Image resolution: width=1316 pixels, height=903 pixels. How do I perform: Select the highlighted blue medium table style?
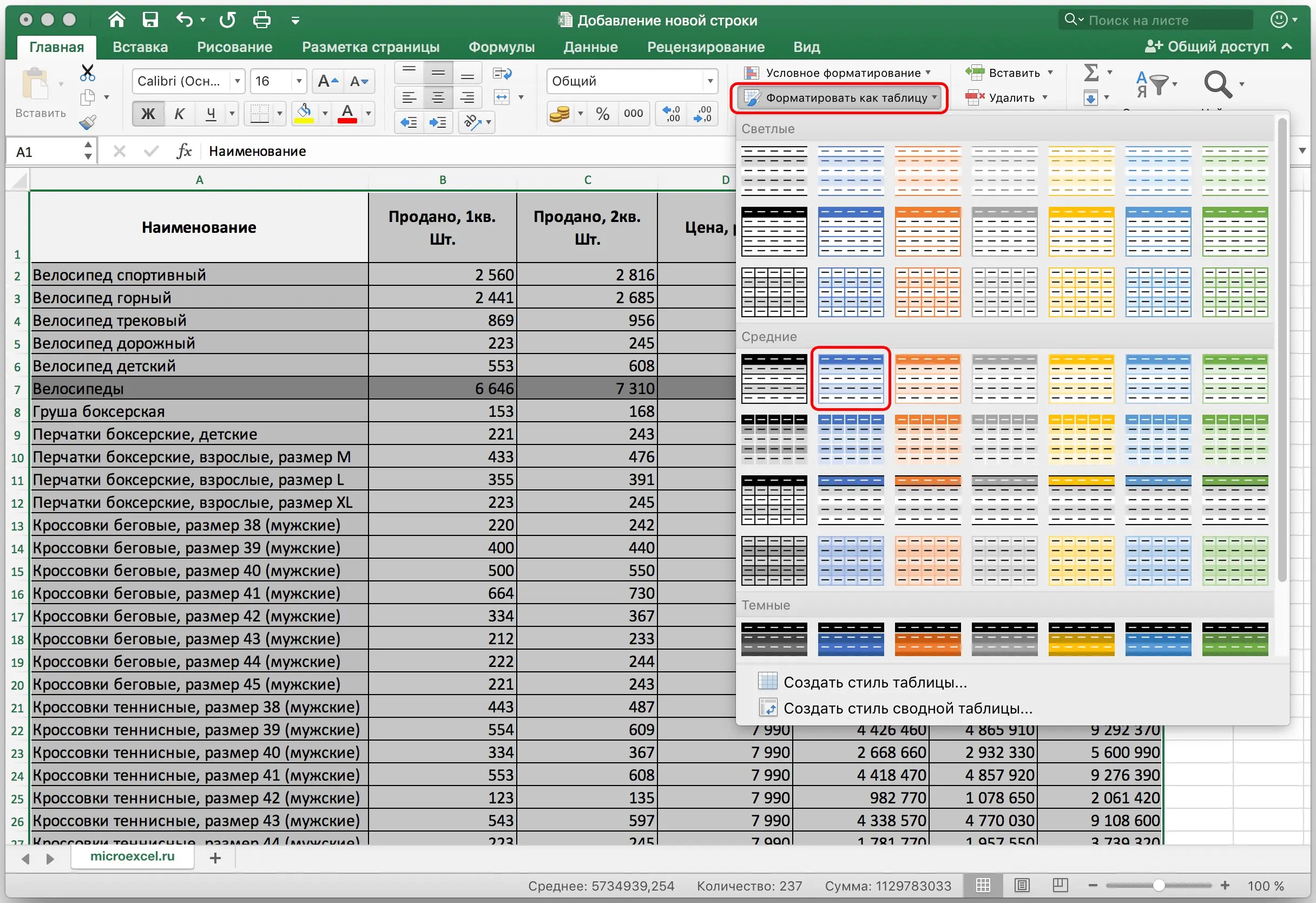click(x=851, y=378)
